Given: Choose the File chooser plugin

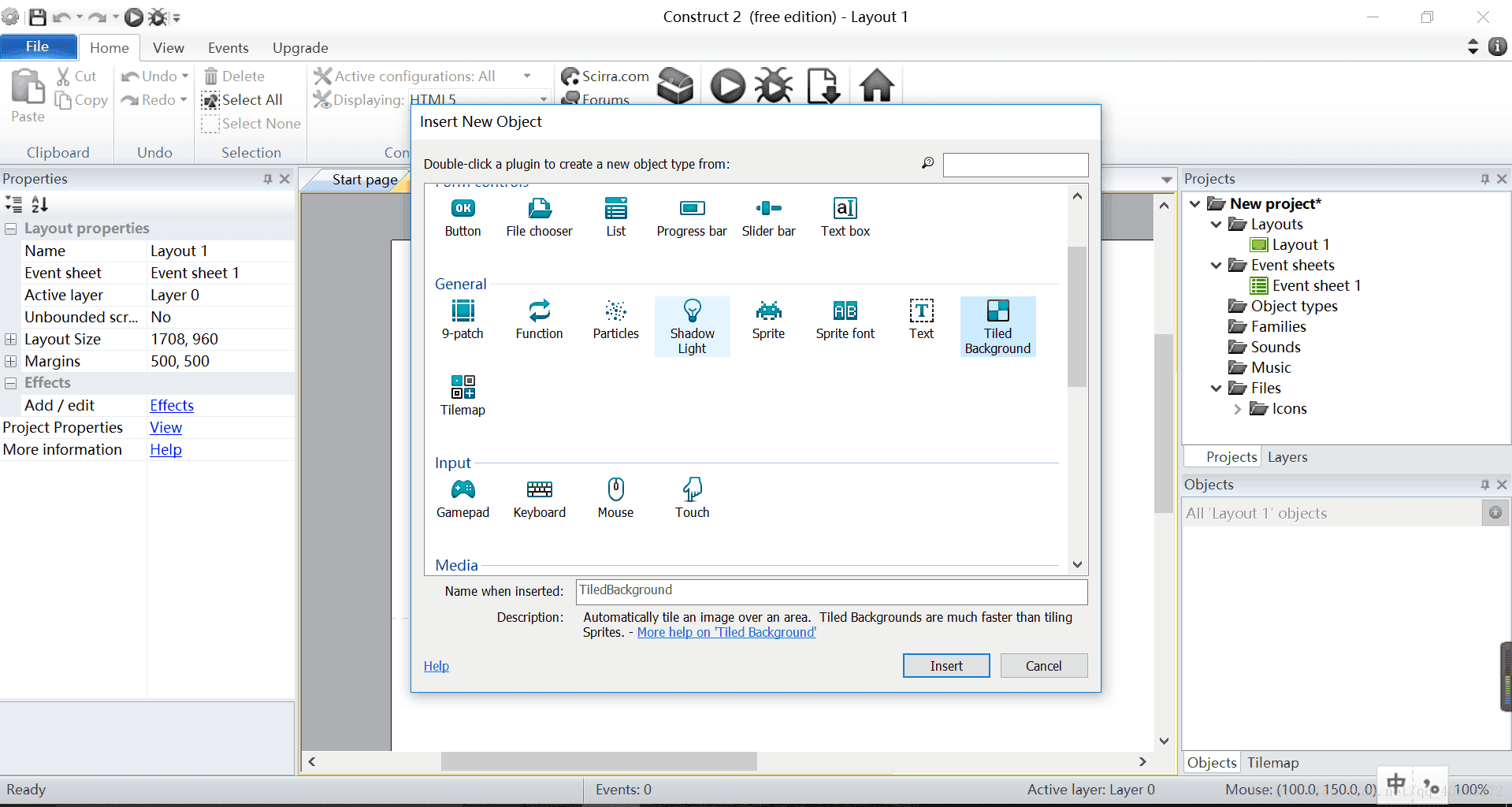Looking at the screenshot, I should pos(539,217).
